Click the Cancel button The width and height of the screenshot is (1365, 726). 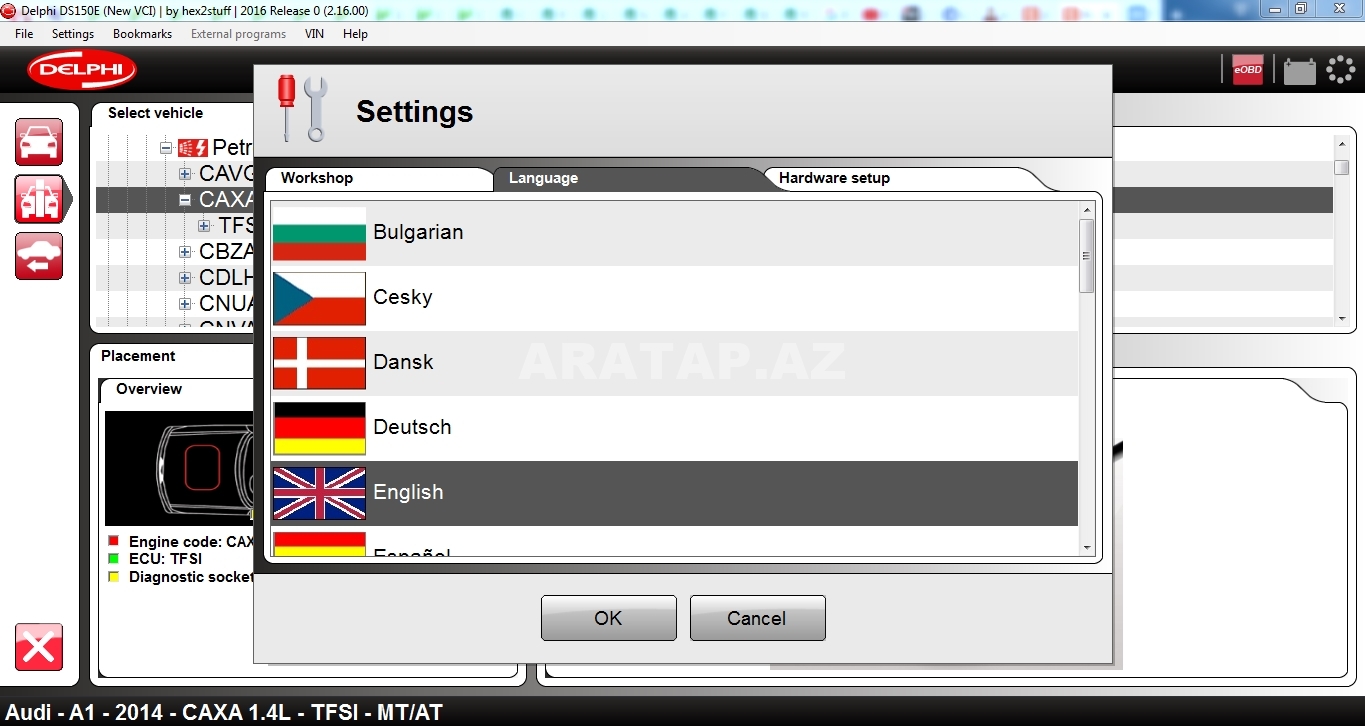pyautogui.click(x=757, y=618)
